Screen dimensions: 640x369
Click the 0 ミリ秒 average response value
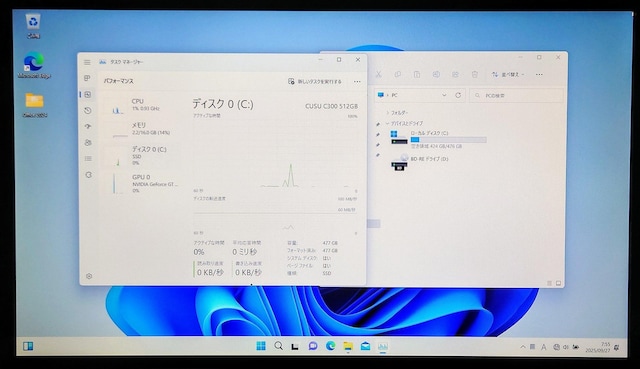click(x=244, y=252)
